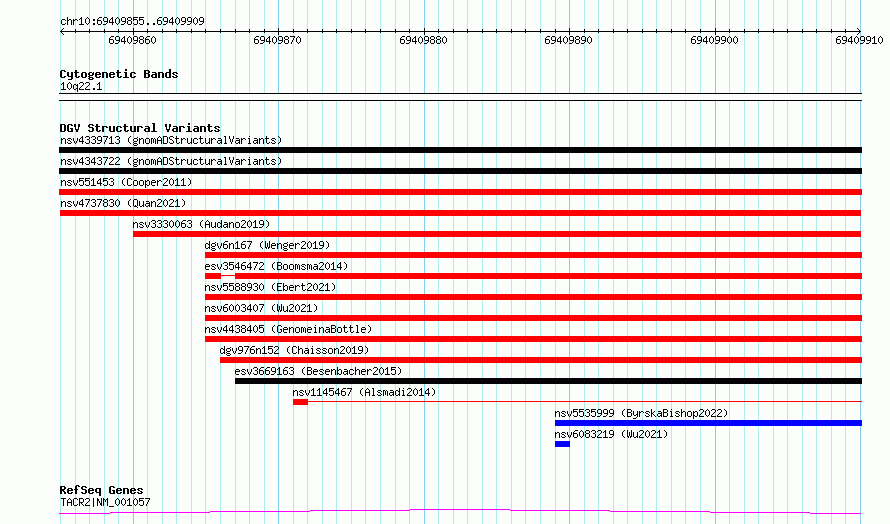
Task: Click ruler position 69409870
Action: [278, 40]
